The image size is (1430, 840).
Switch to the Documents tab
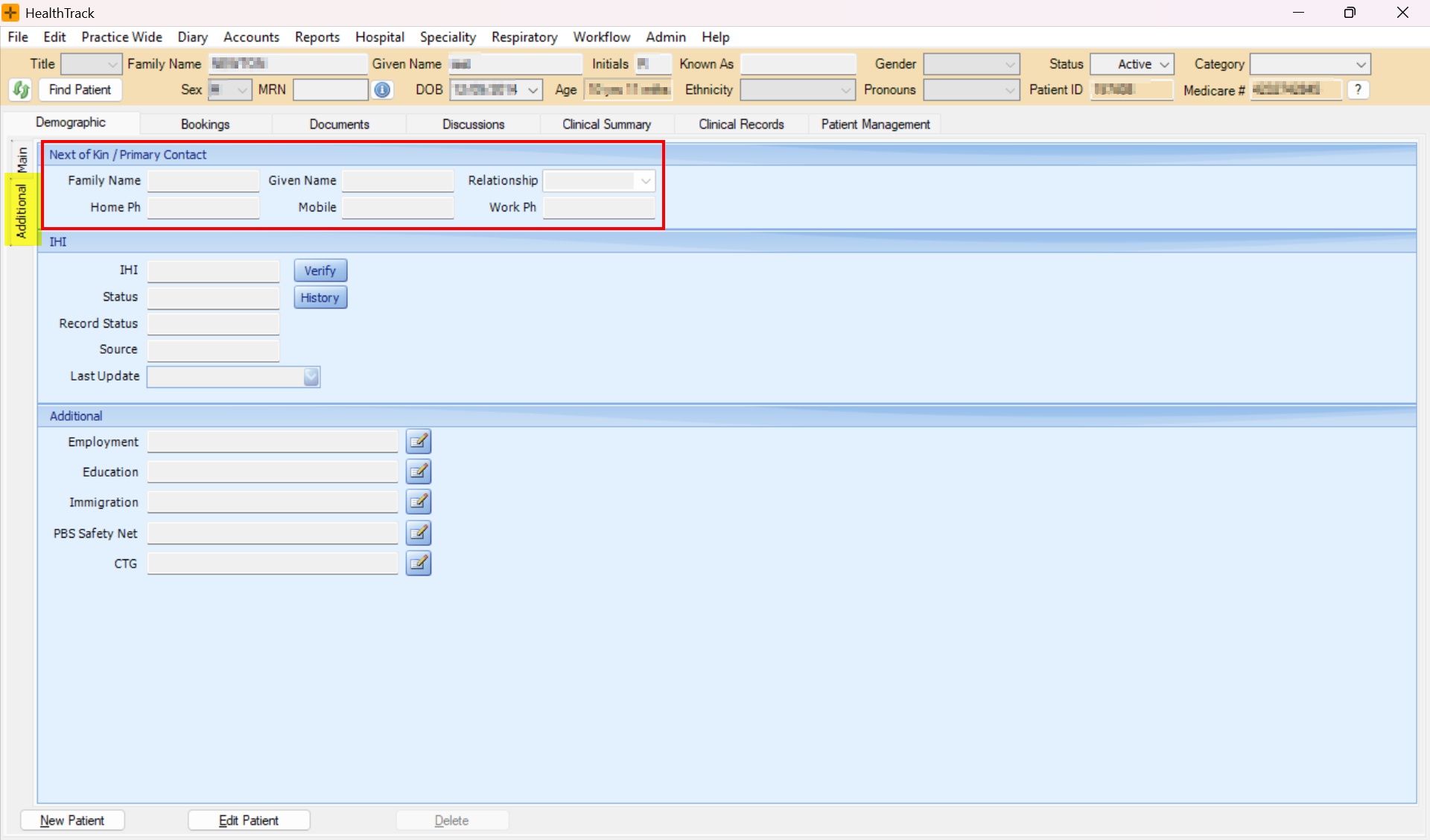339,124
